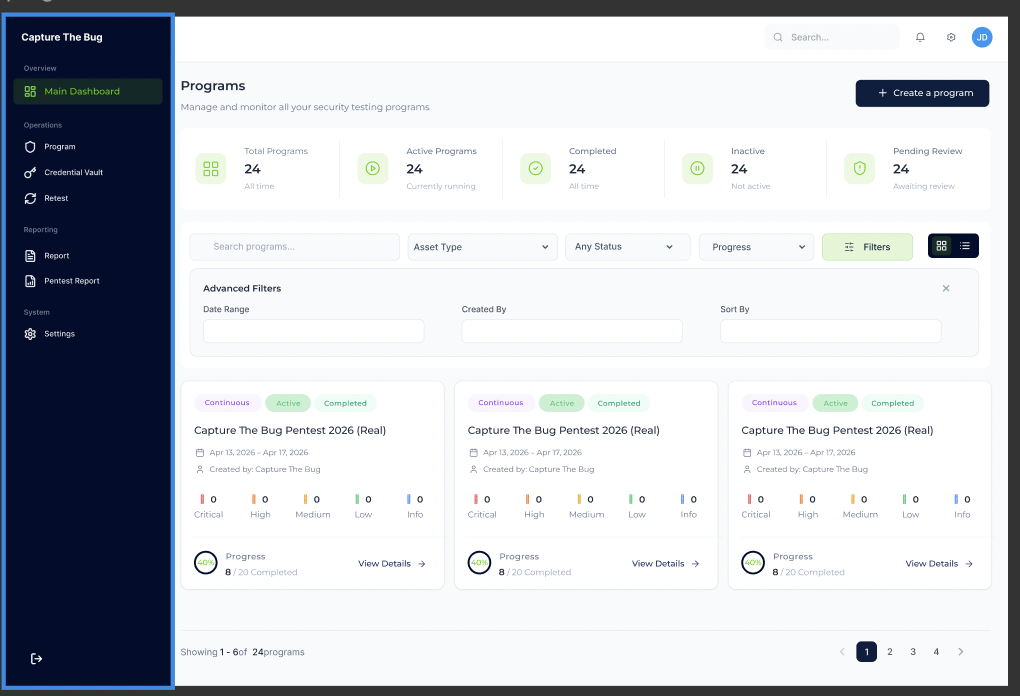The image size is (1020, 696).
Task: Open the header settings gear icon
Action: tap(950, 37)
